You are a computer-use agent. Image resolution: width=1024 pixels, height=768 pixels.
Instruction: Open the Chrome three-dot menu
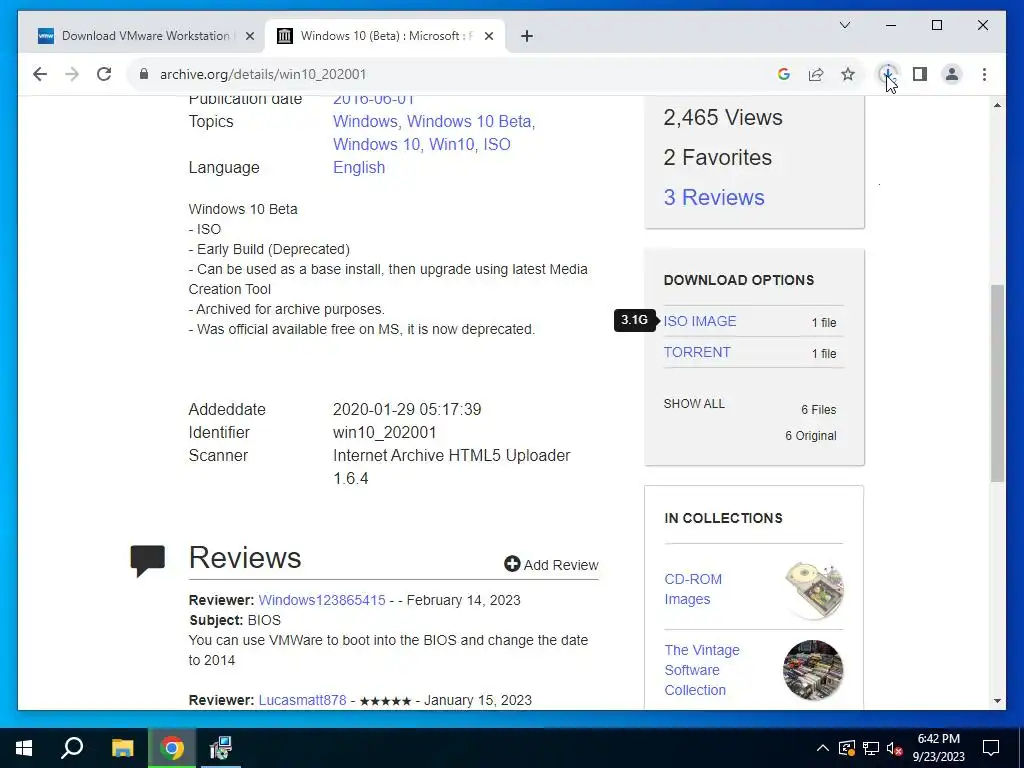click(x=984, y=74)
